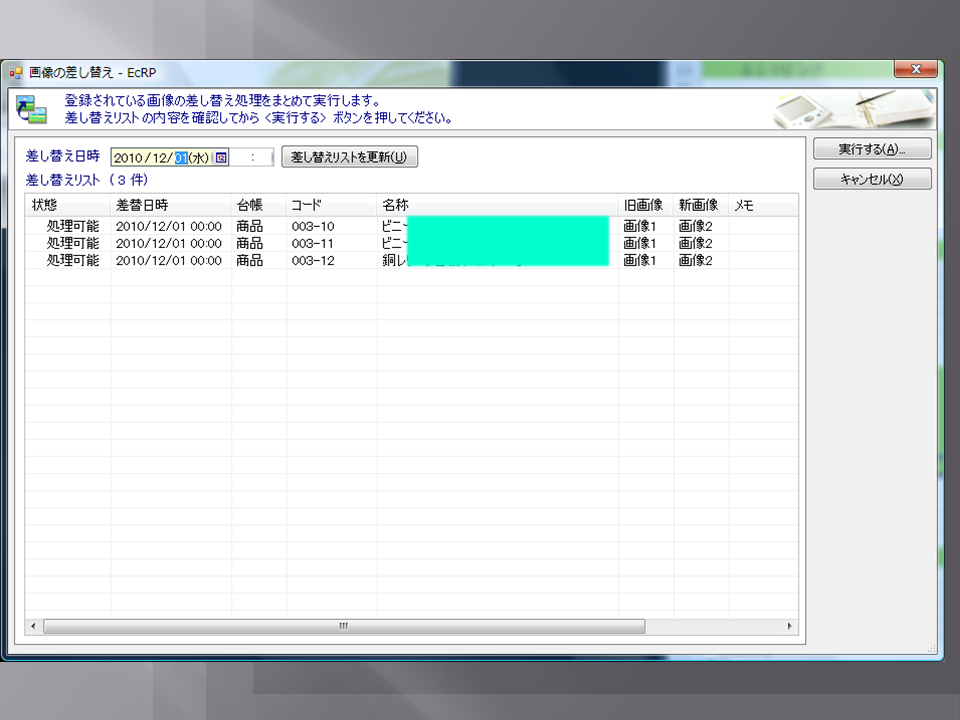Click the horizontal scrollbar right arrow

tap(790, 626)
